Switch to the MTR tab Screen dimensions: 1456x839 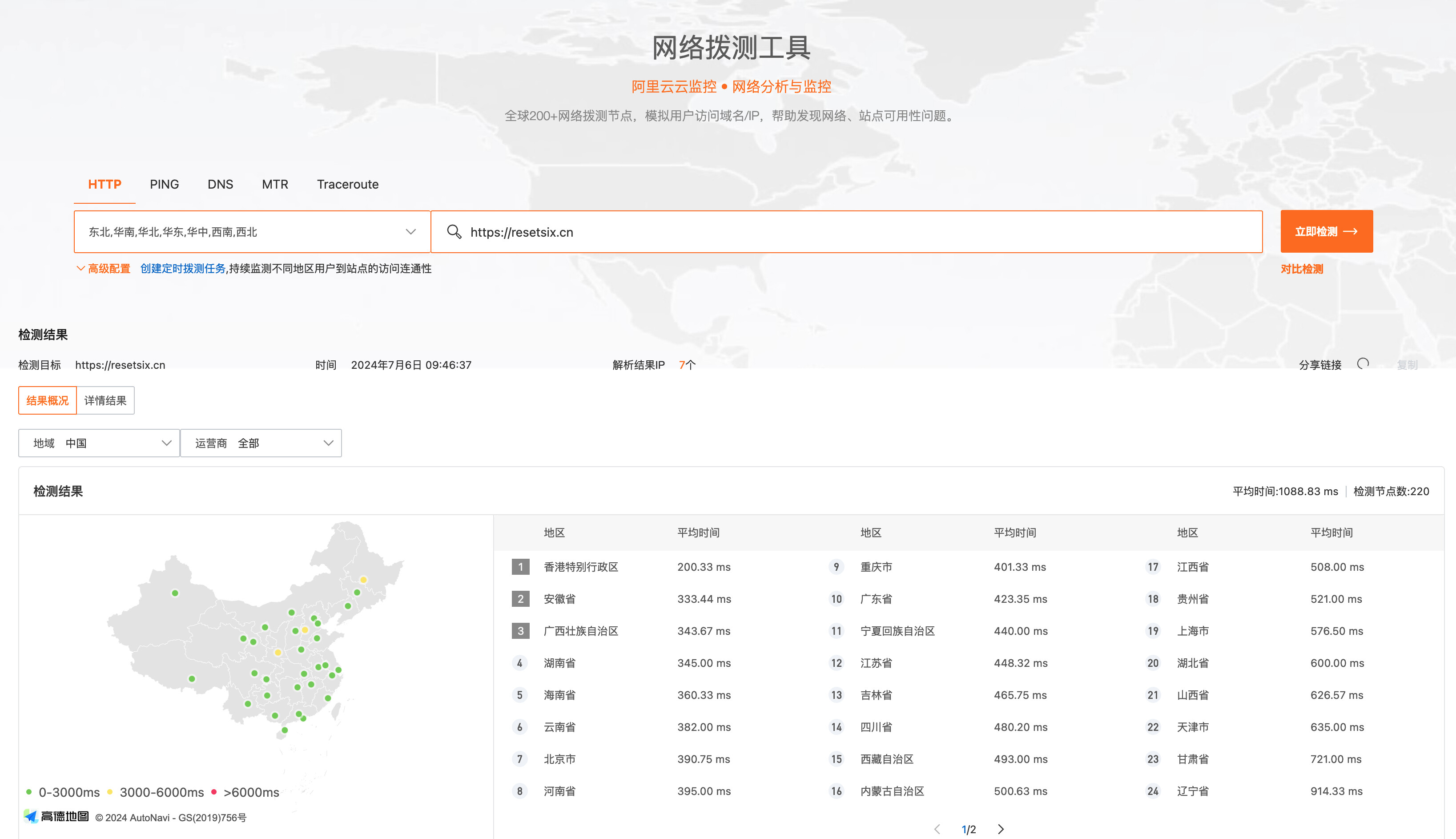tap(275, 185)
